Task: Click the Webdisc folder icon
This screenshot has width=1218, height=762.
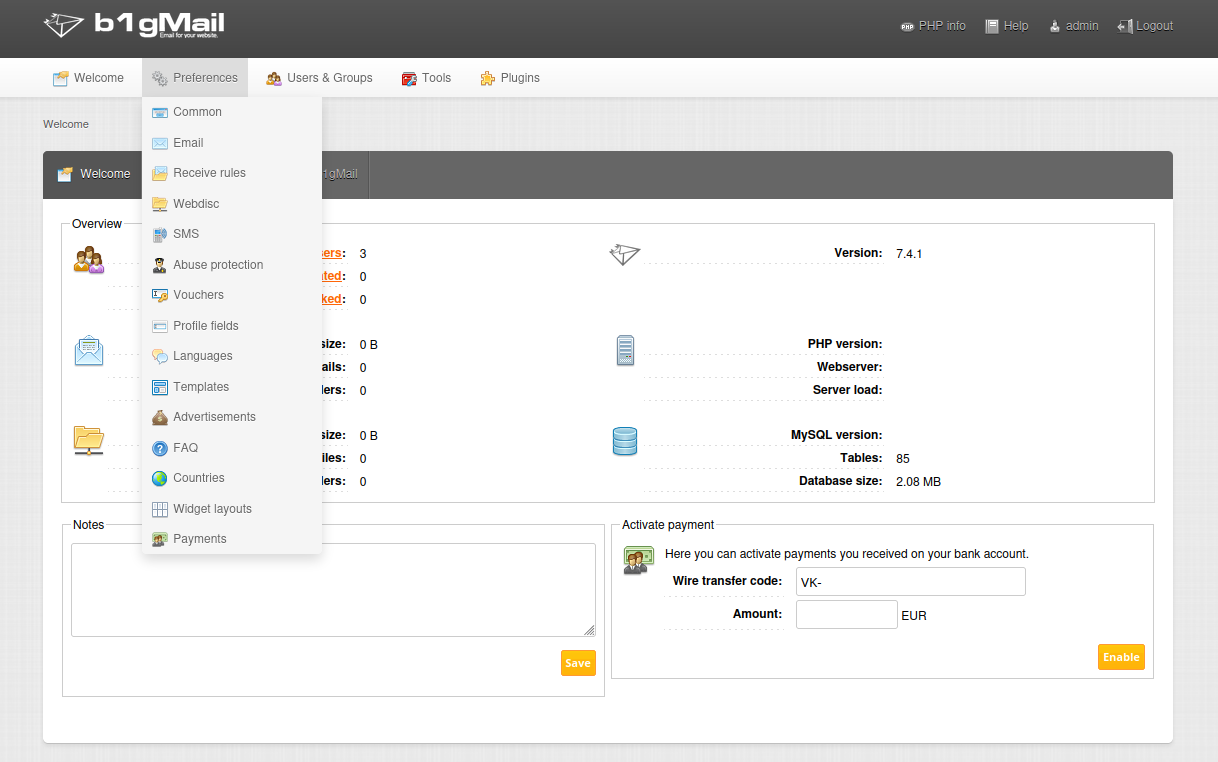Action: [x=160, y=204]
